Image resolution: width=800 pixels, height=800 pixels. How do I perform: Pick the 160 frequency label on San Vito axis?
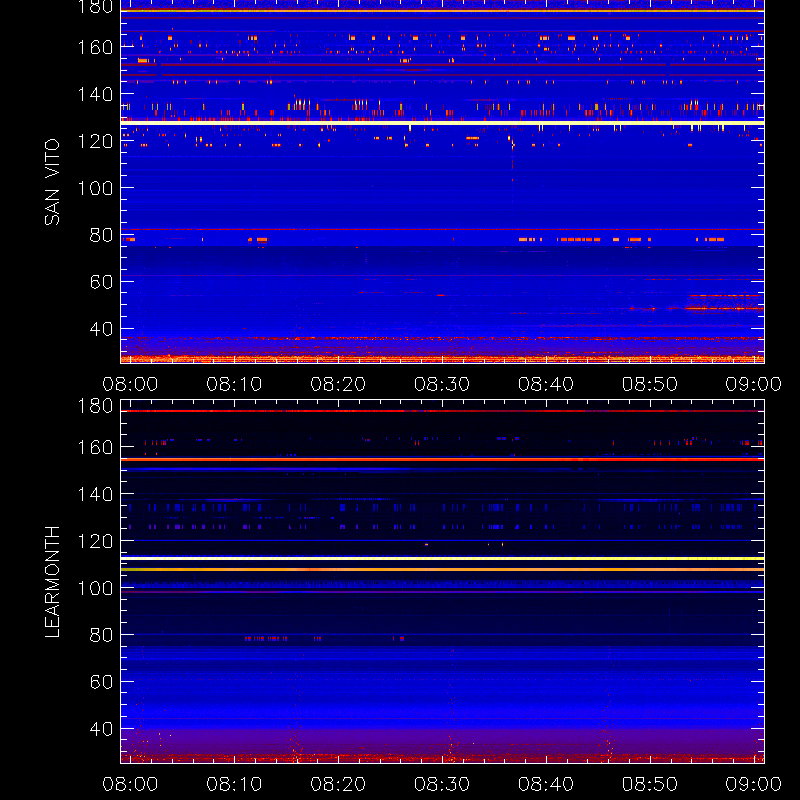(95, 47)
